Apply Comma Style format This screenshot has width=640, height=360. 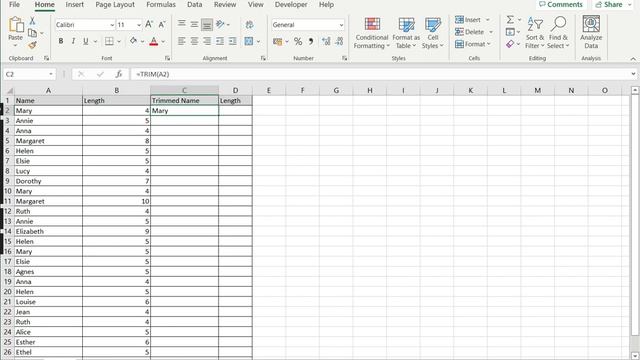311,41
